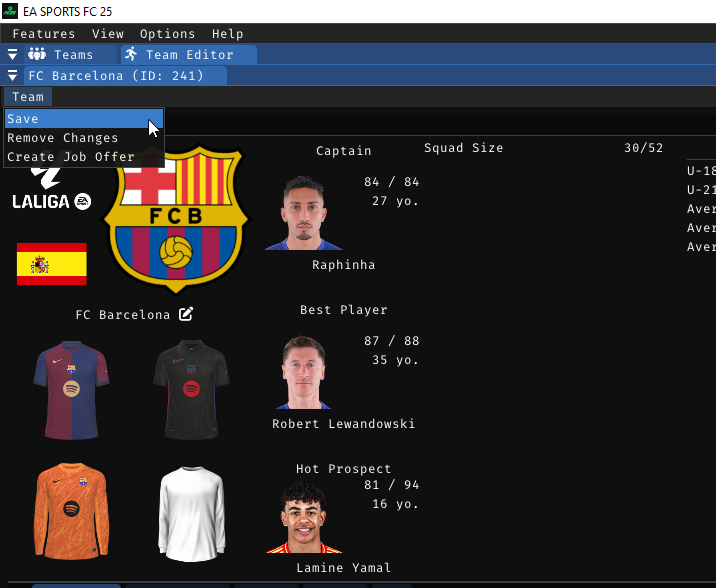Viewport: 716px width, 588px height.
Task: Click the running man Team Editor icon
Action: pyautogui.click(x=131, y=54)
